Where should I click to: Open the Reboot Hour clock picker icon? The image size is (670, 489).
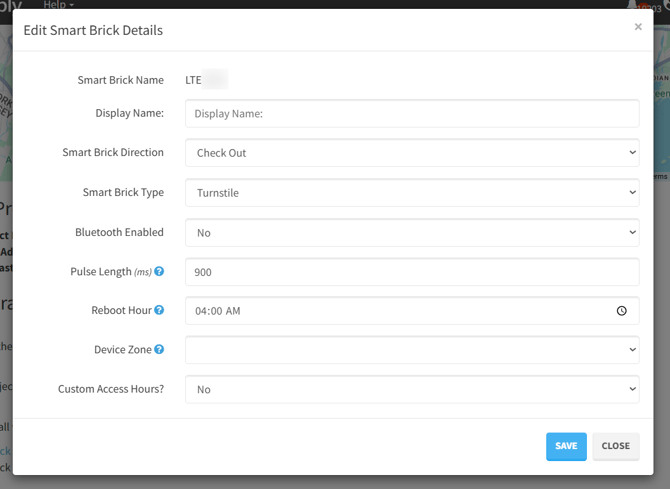point(621,311)
